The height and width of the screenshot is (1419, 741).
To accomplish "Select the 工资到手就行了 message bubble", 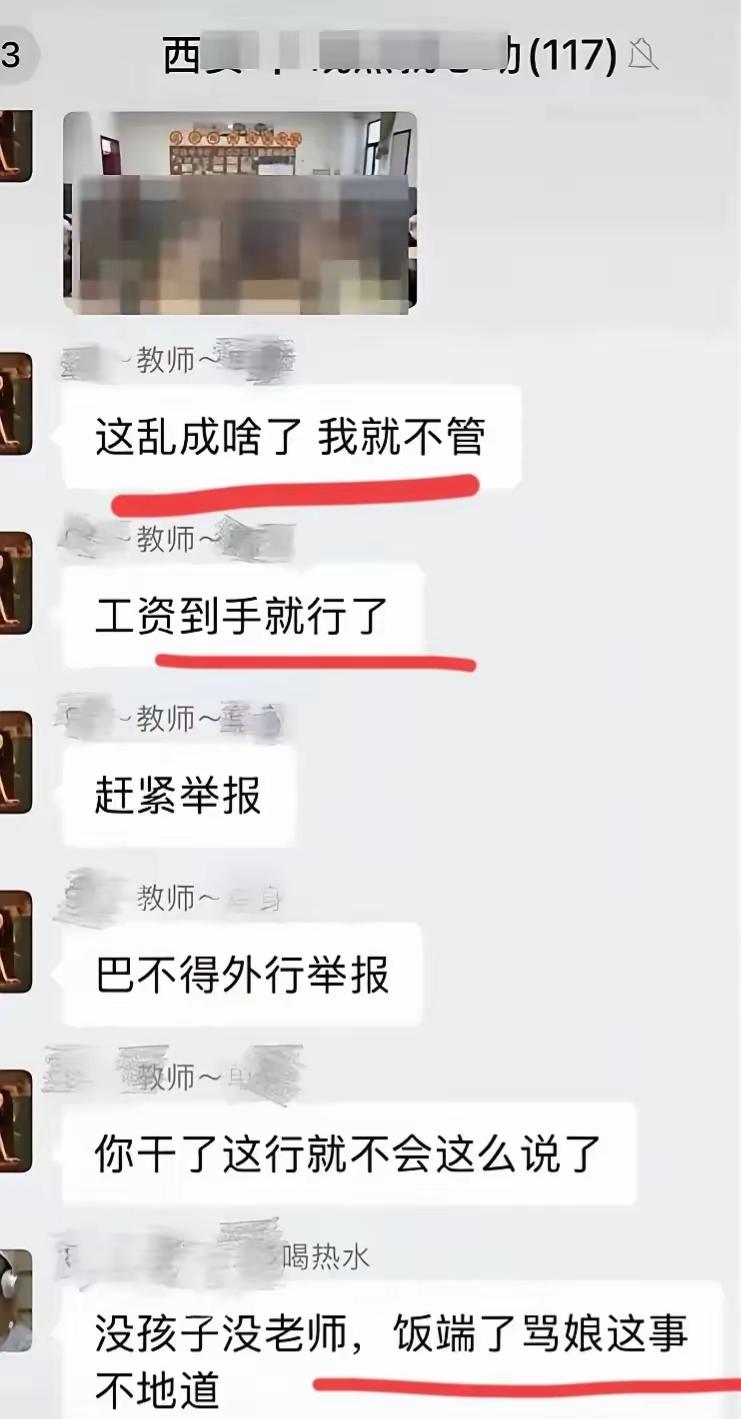I will click(x=243, y=616).
